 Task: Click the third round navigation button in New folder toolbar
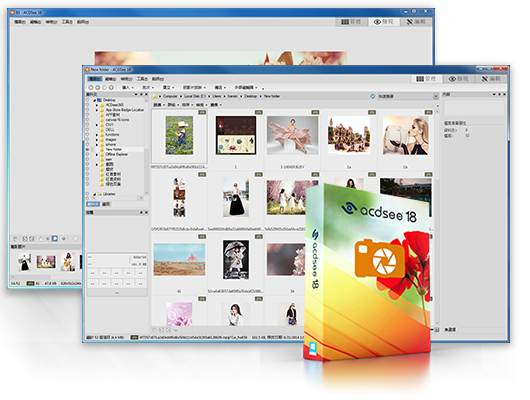(104, 88)
